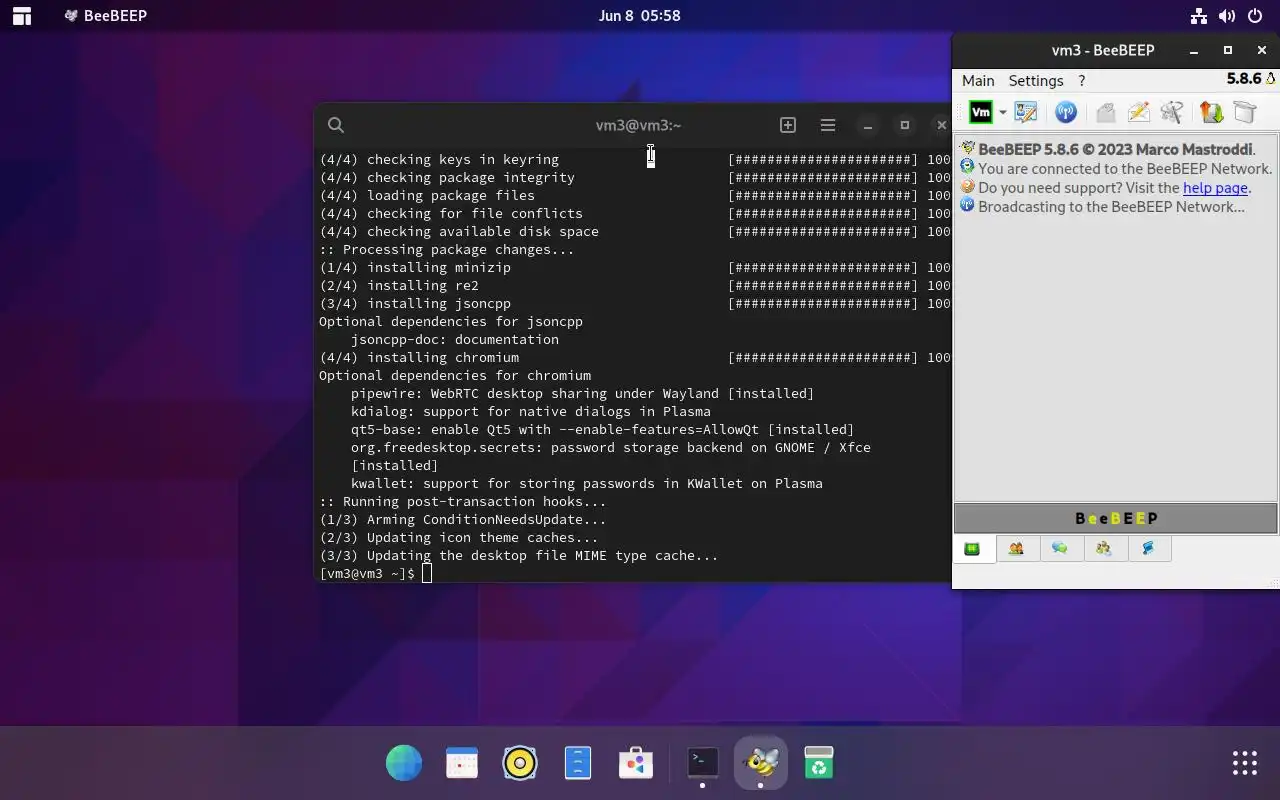
Task: Click the volume icon in system tray
Action: (x=1227, y=16)
